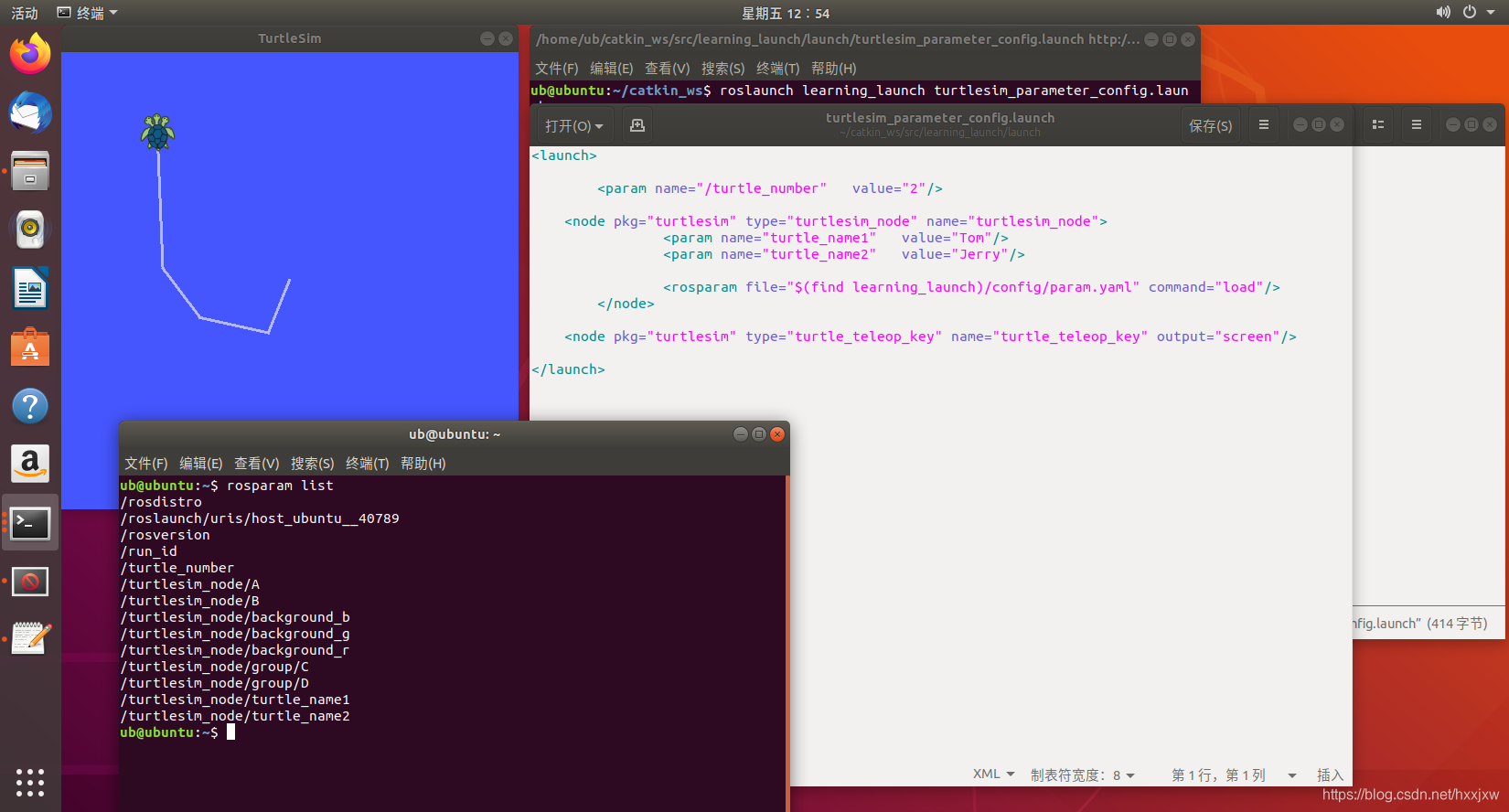Click the <launch> opening tag line
This screenshot has height=812, width=1509.
point(564,155)
